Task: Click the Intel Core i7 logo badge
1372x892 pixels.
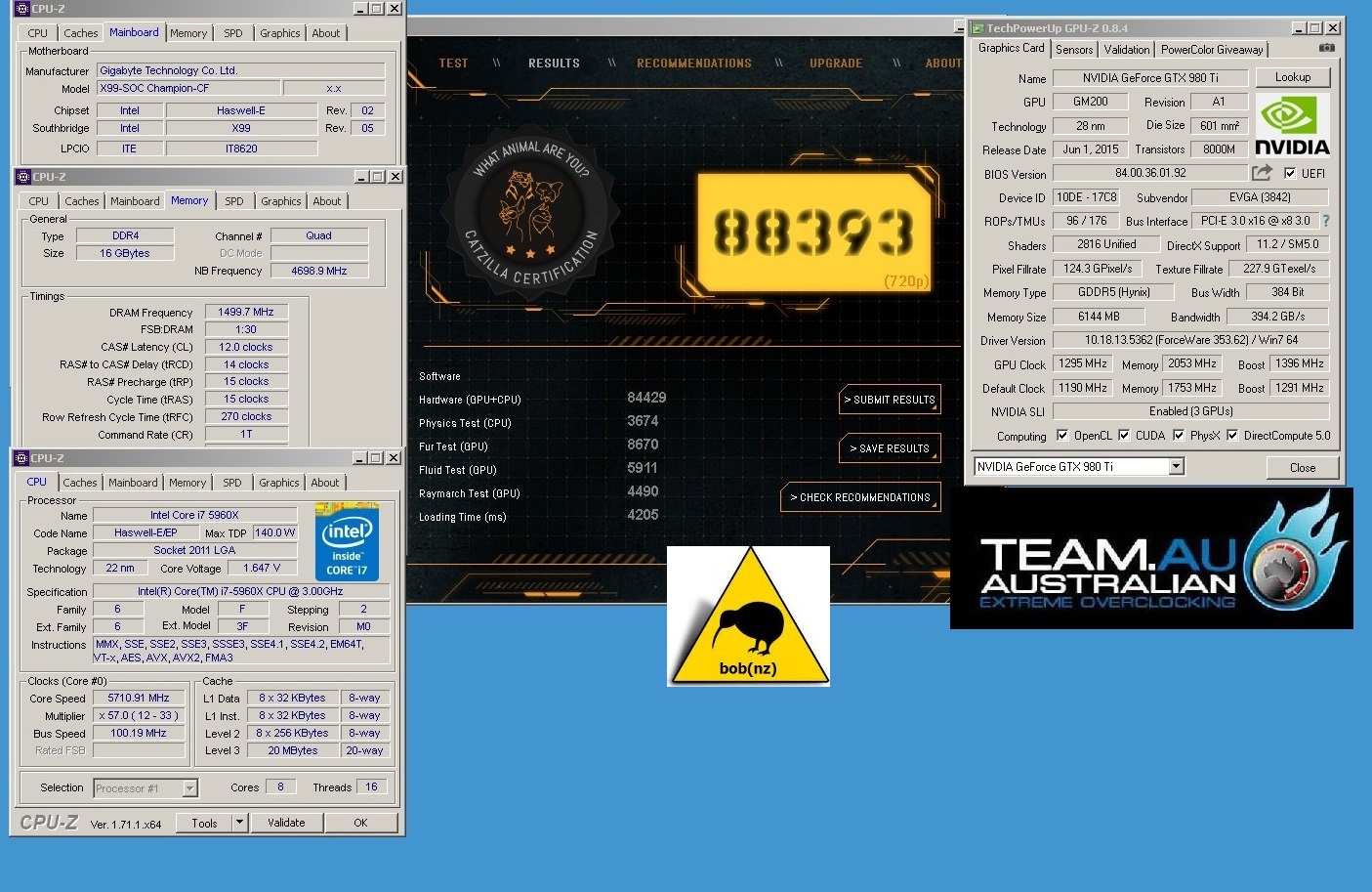Action: (x=347, y=542)
